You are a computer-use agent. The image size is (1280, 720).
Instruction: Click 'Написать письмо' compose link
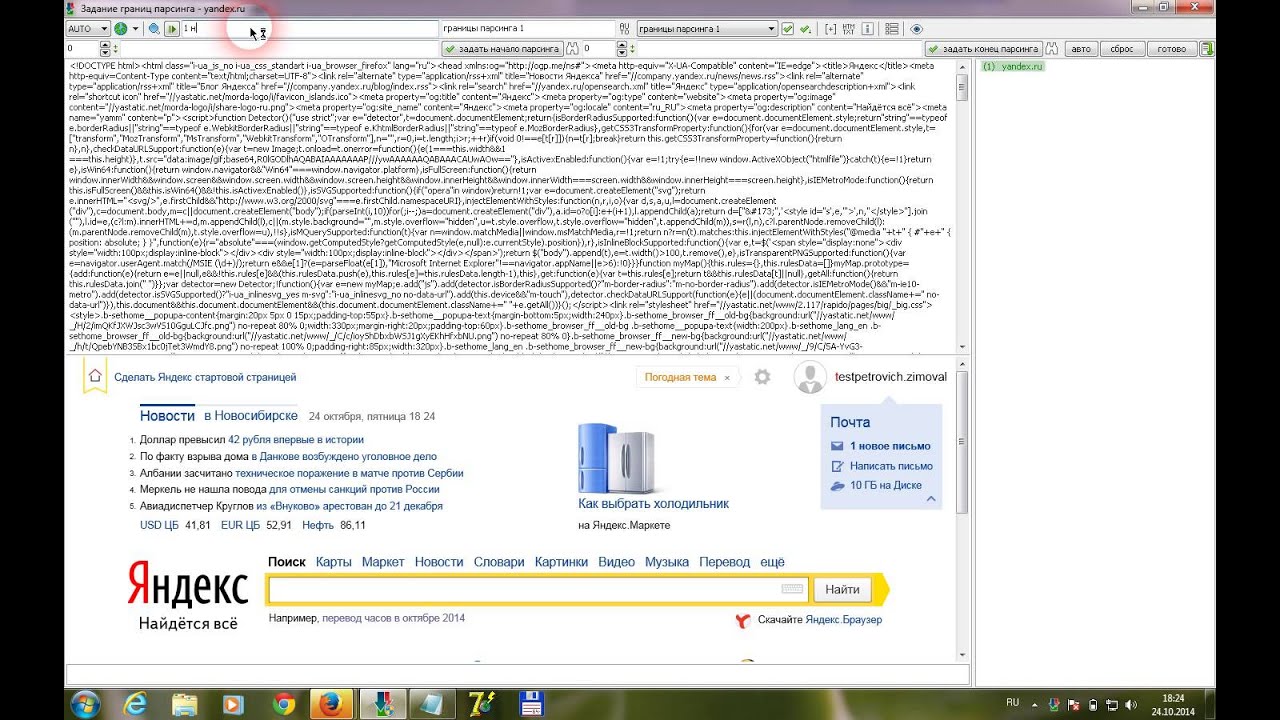pos(891,466)
